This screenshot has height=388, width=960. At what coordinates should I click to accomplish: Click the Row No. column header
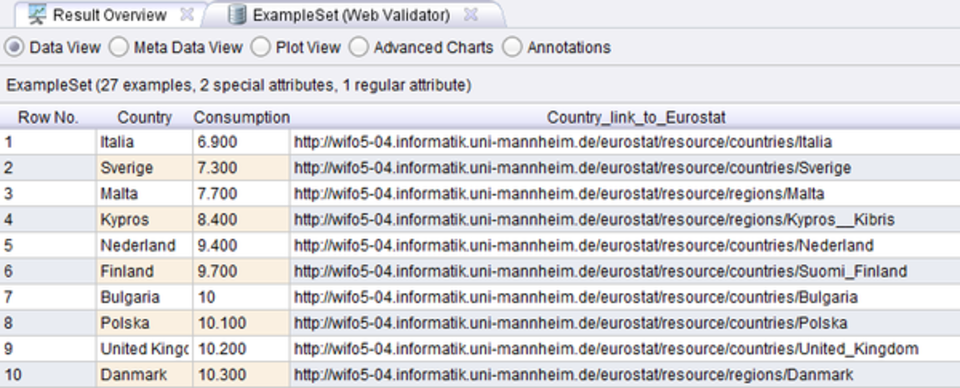point(48,117)
